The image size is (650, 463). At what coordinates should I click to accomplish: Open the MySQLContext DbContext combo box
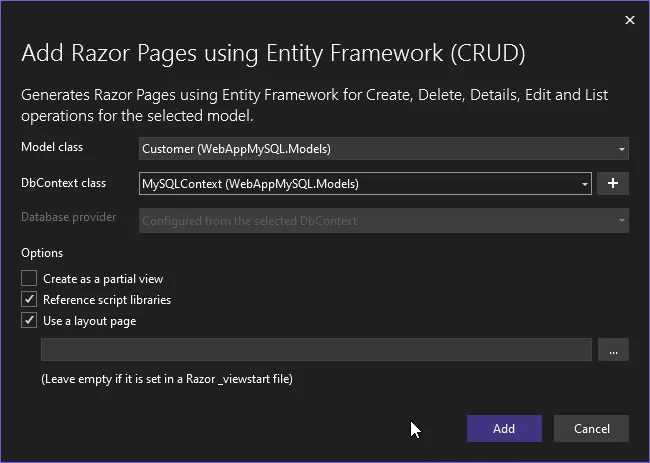click(x=360, y=184)
